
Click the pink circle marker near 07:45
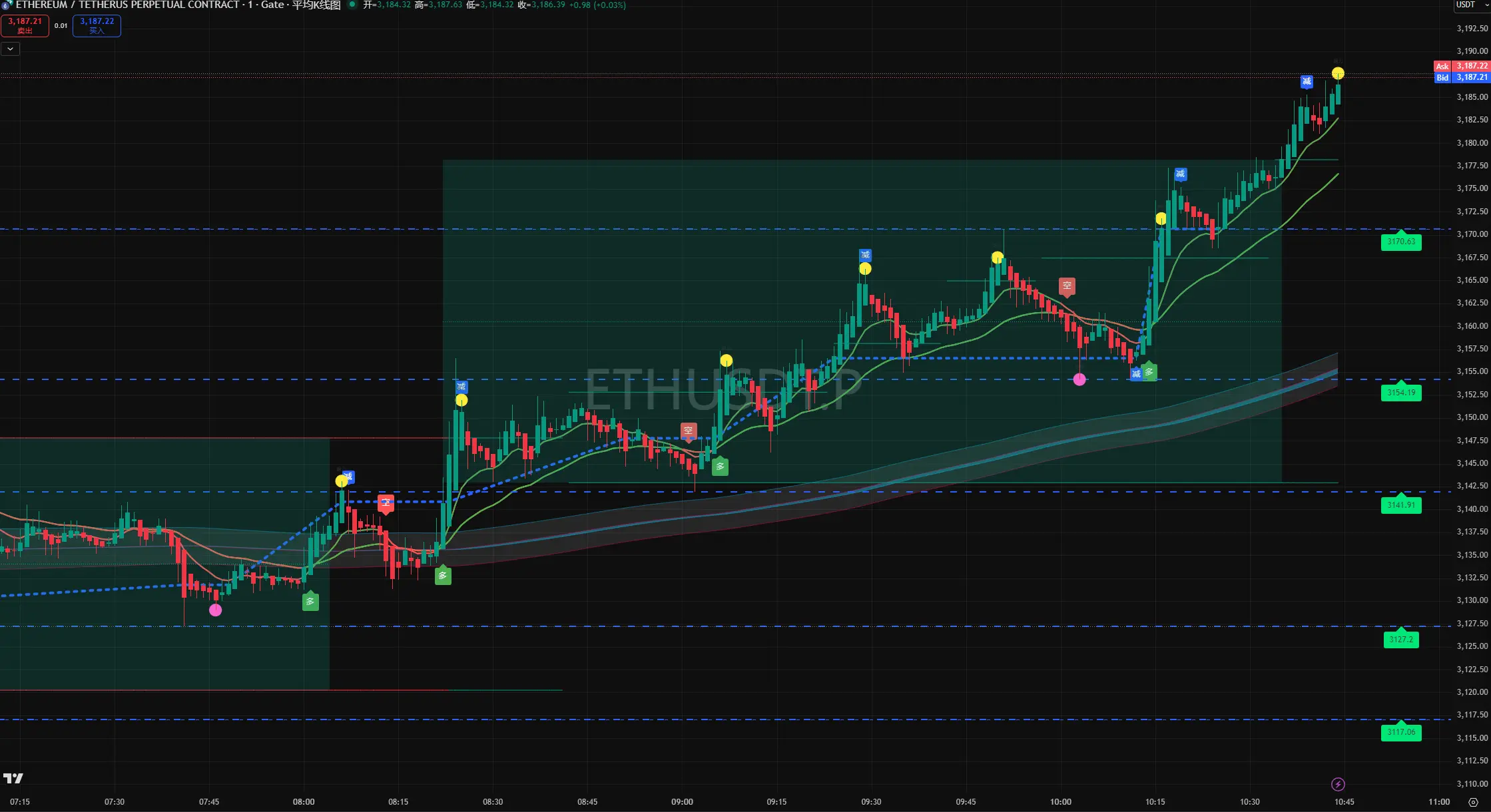[x=215, y=610]
